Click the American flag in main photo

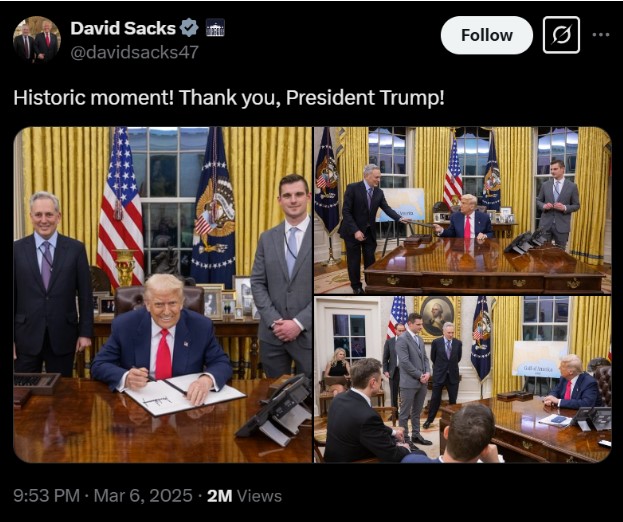[x=120, y=207]
